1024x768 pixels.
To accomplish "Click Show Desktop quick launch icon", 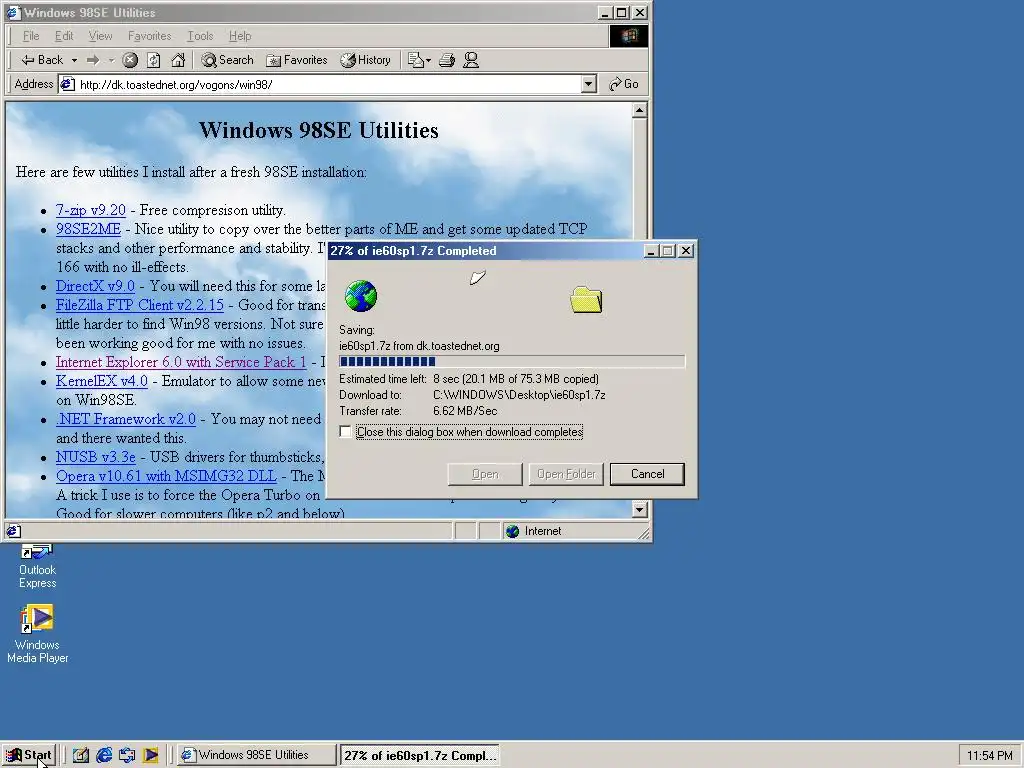I will [80, 755].
